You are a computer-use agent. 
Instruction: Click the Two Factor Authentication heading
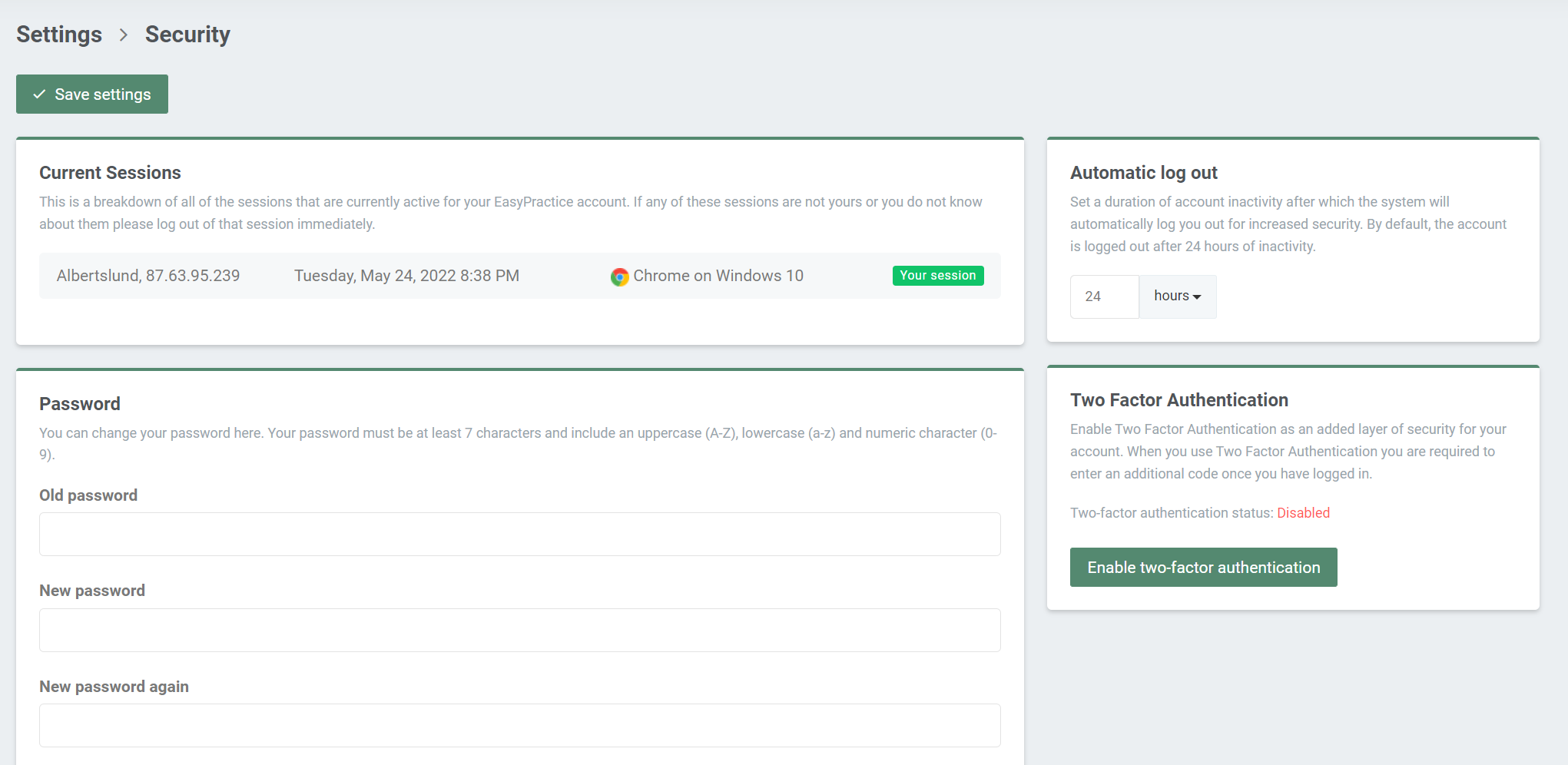[1179, 400]
